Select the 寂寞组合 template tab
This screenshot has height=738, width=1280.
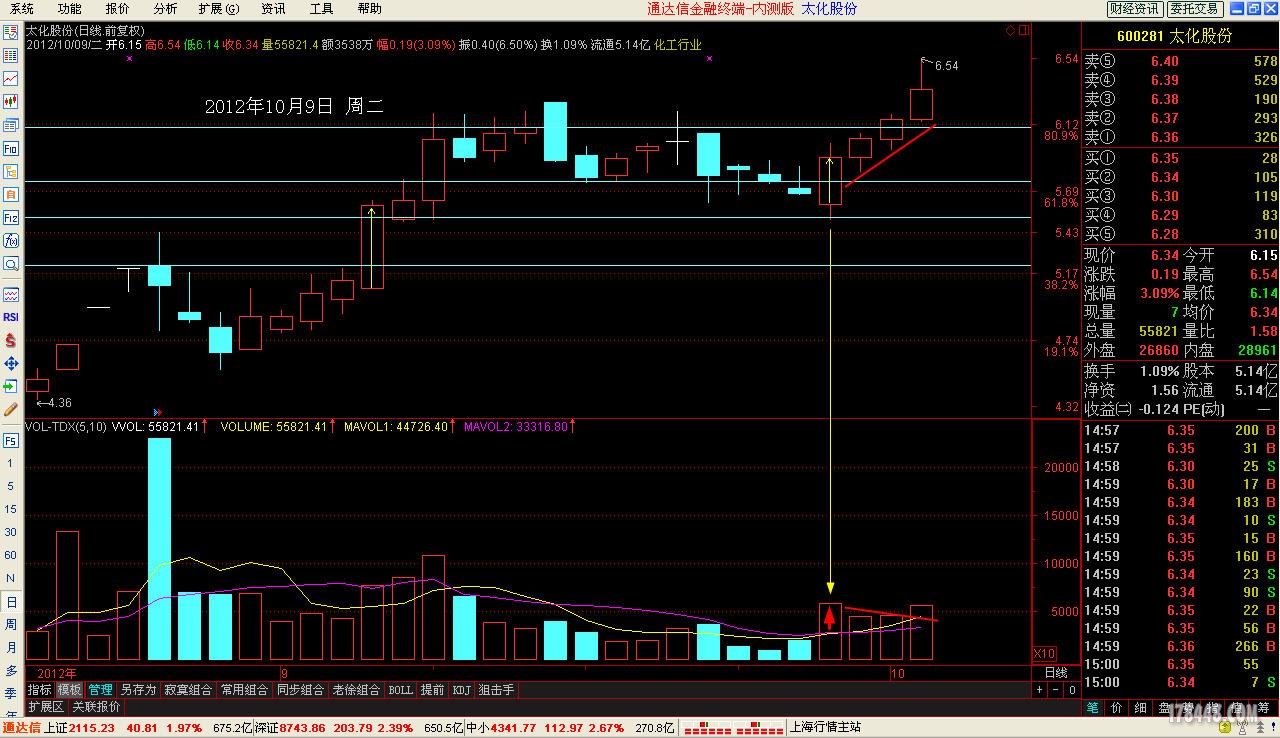click(189, 690)
